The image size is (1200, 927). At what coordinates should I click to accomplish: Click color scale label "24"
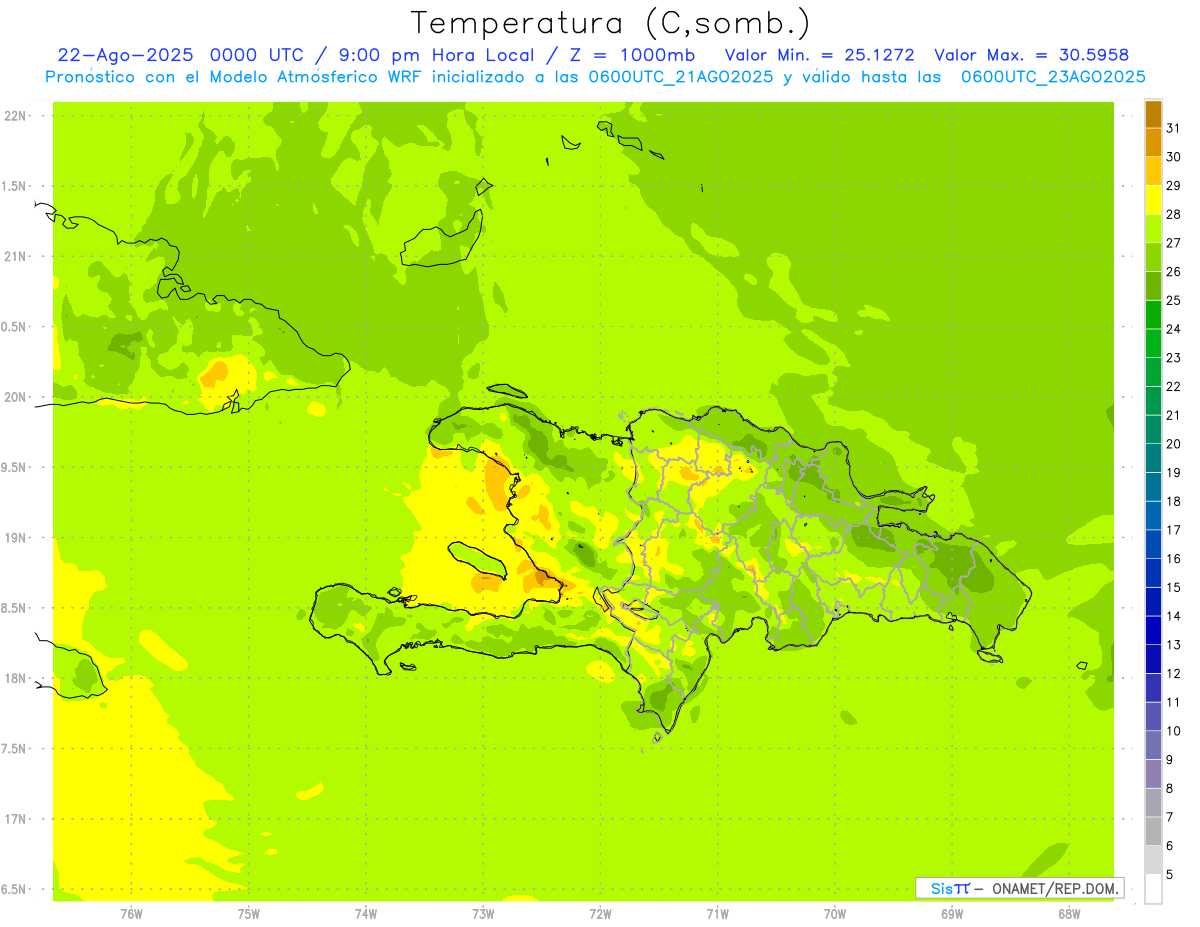[x=1174, y=329]
